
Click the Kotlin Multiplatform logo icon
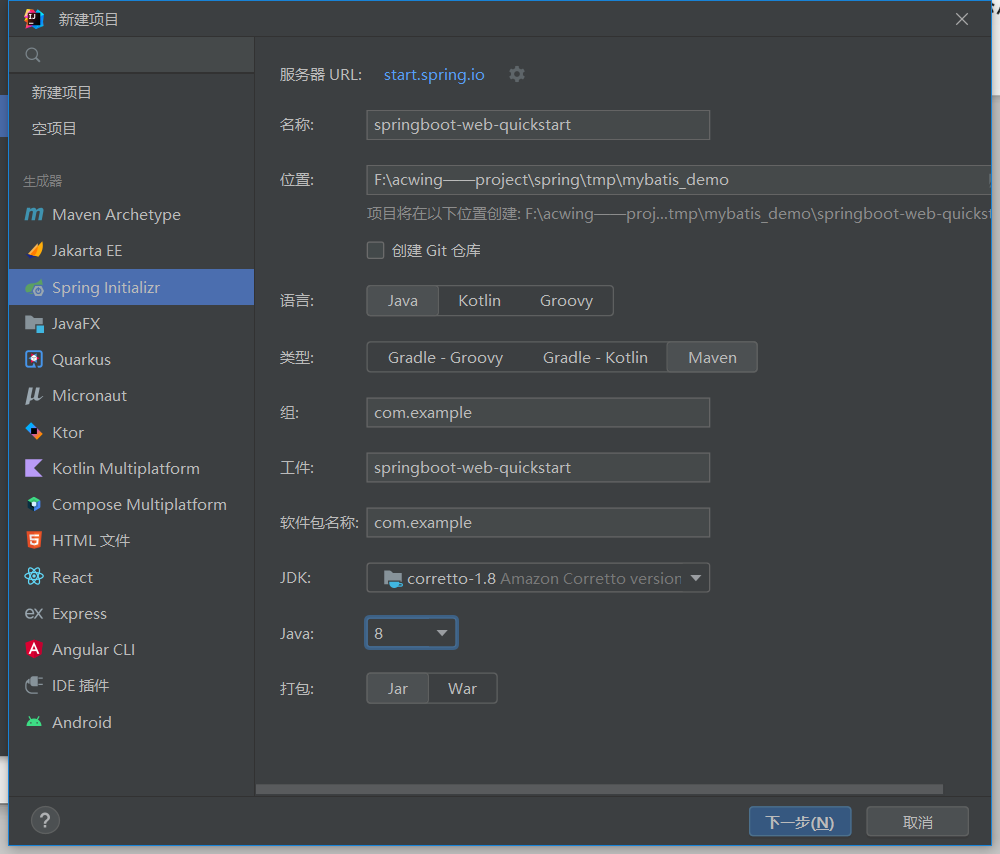click(x=34, y=468)
